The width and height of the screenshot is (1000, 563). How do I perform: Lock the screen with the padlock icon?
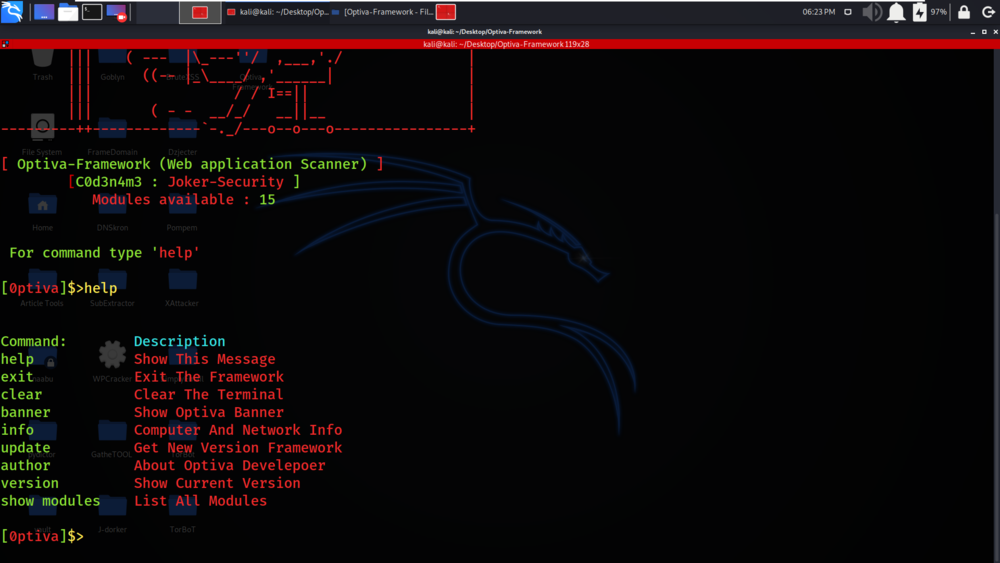[x=964, y=12]
